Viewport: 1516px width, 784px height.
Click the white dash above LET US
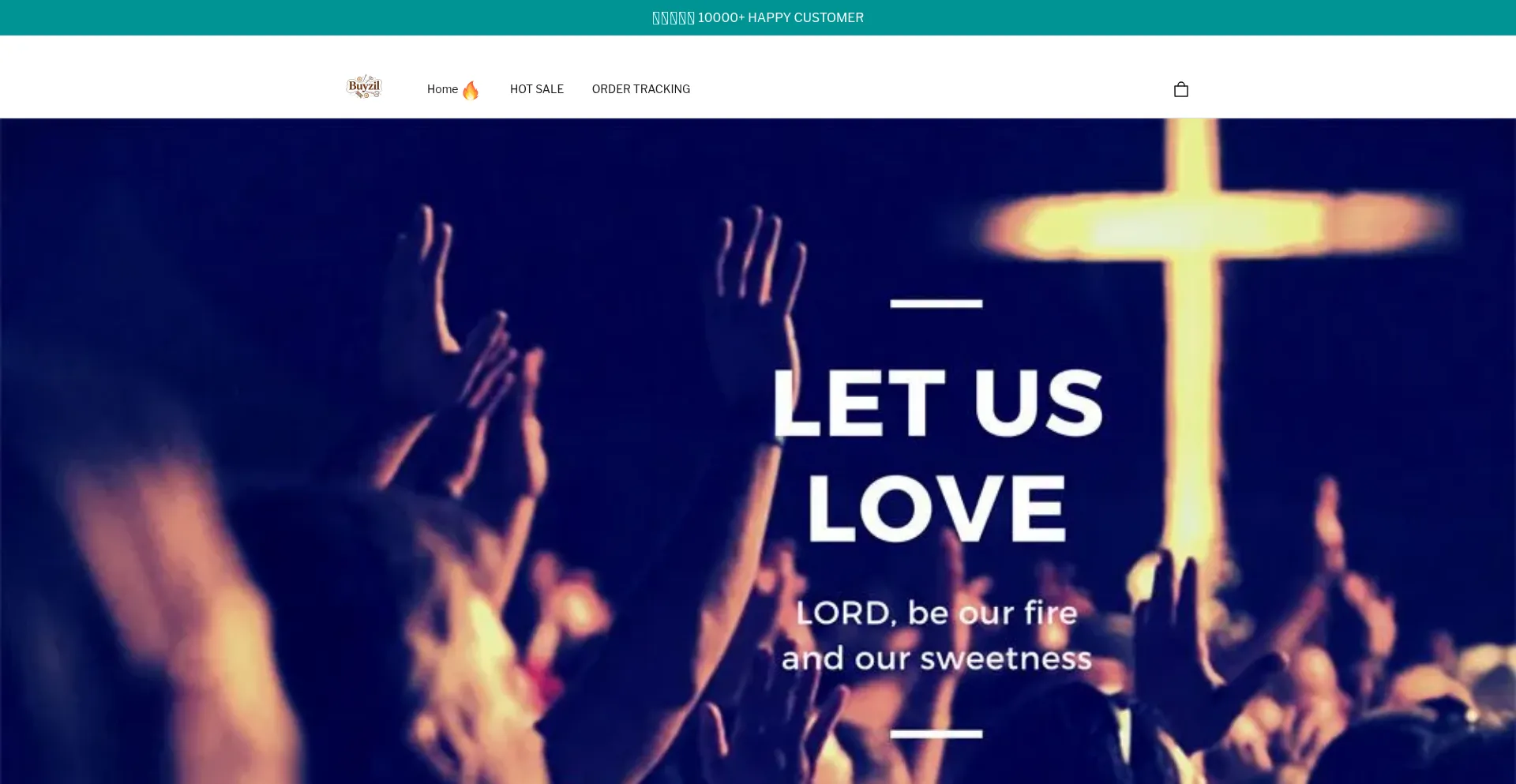936,303
